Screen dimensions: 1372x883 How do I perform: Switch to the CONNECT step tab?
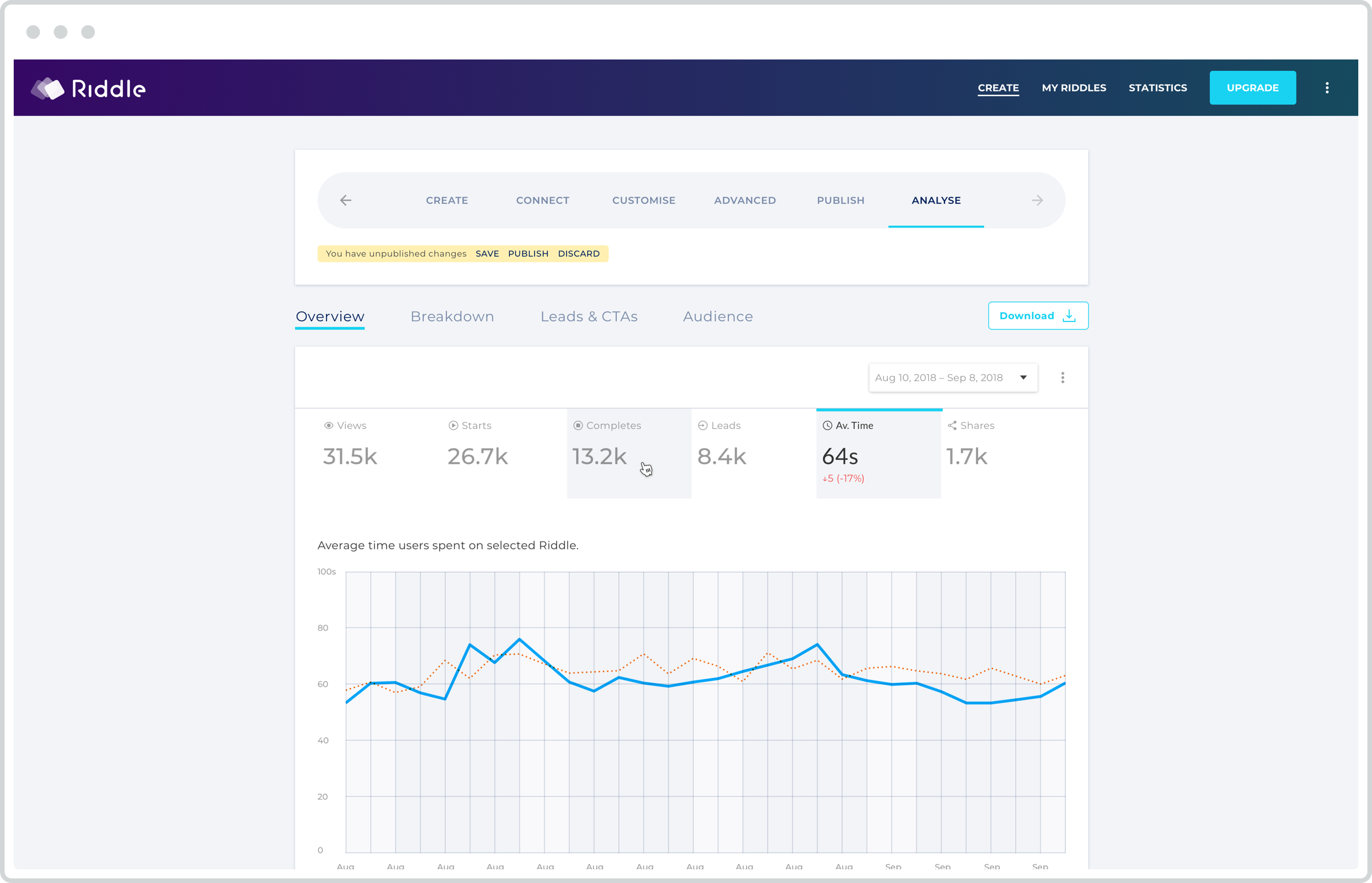tap(542, 200)
